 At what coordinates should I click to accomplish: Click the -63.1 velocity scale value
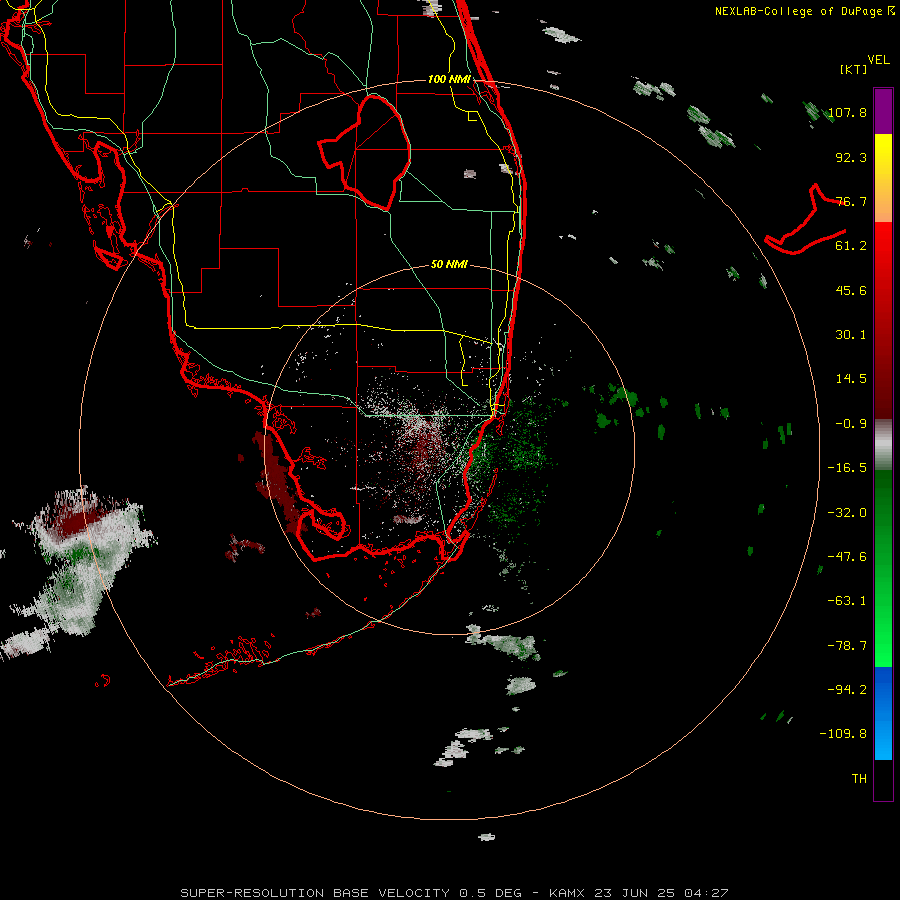tap(847, 601)
